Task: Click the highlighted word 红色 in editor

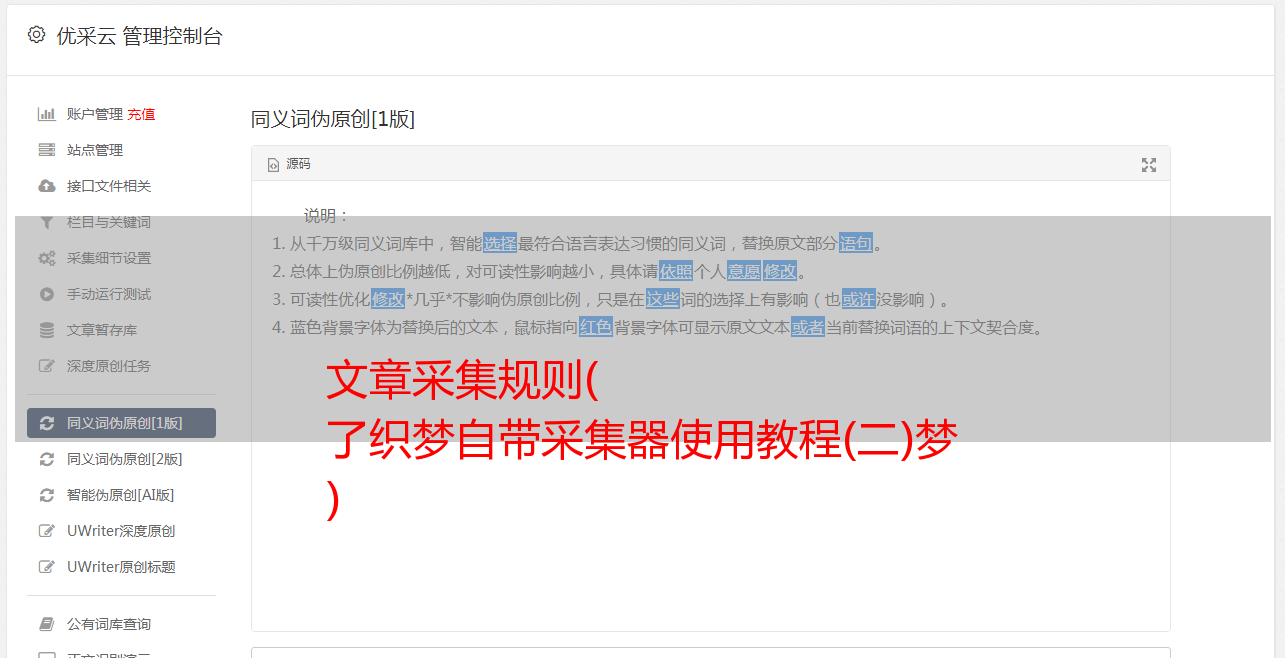Action: click(595, 327)
